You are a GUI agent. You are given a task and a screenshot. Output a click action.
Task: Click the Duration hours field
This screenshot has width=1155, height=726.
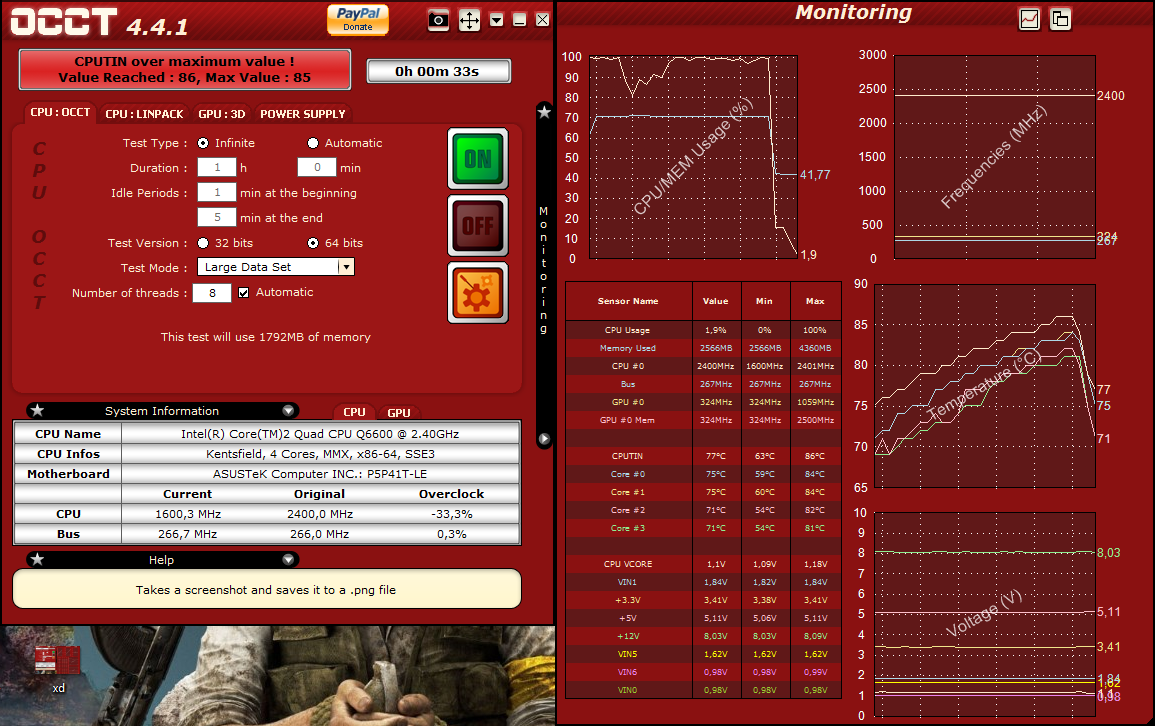217,167
